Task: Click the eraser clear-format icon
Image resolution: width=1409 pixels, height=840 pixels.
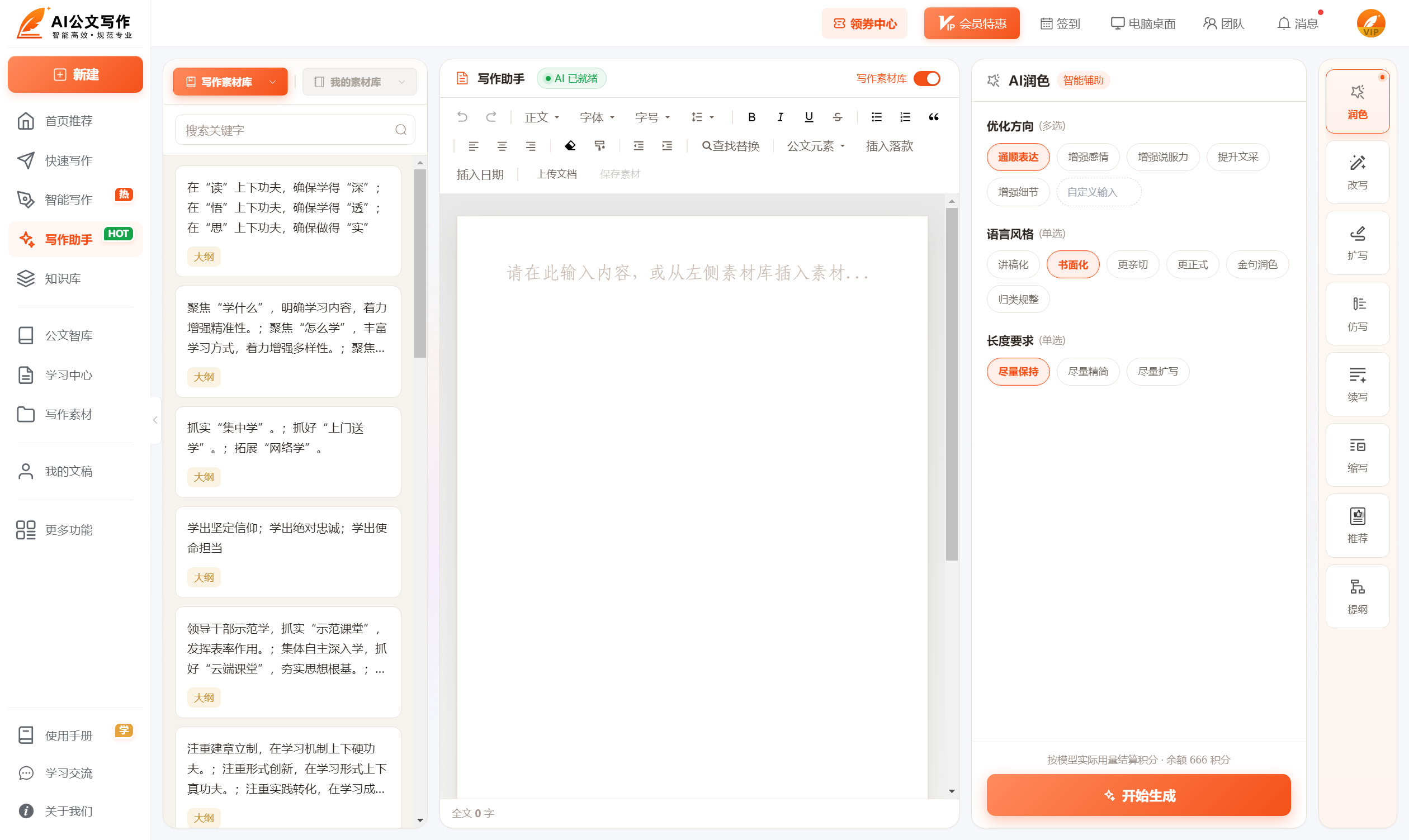Action: pos(570,146)
